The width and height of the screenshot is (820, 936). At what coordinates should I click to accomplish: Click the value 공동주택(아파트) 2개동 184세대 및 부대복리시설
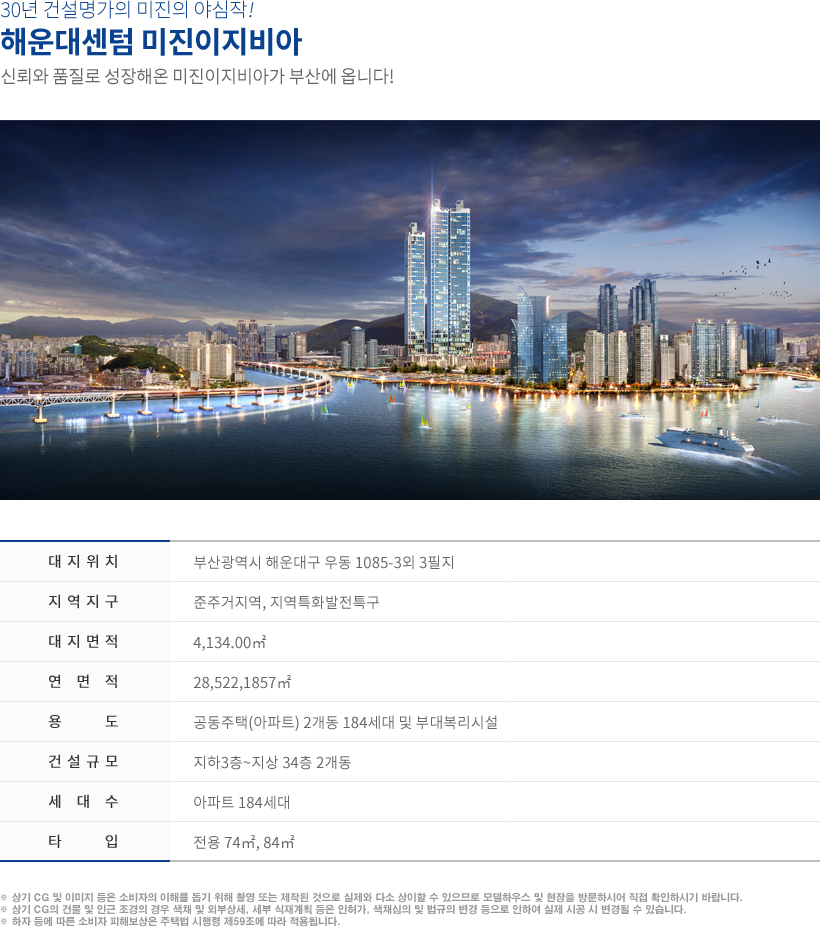click(345, 722)
